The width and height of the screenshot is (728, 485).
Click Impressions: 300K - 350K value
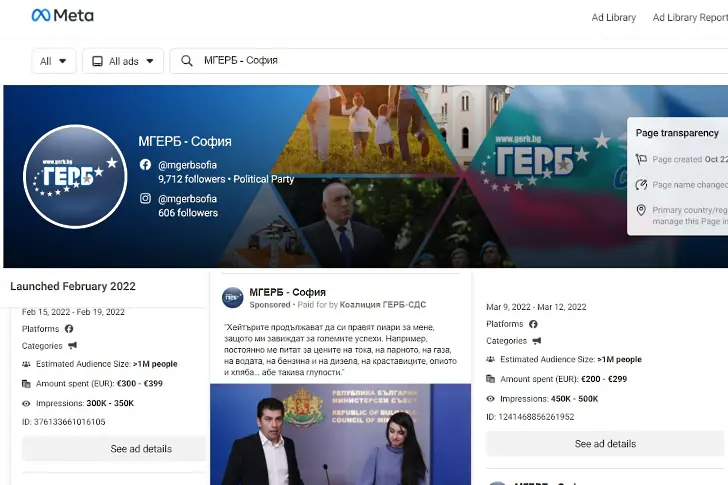click(110, 403)
